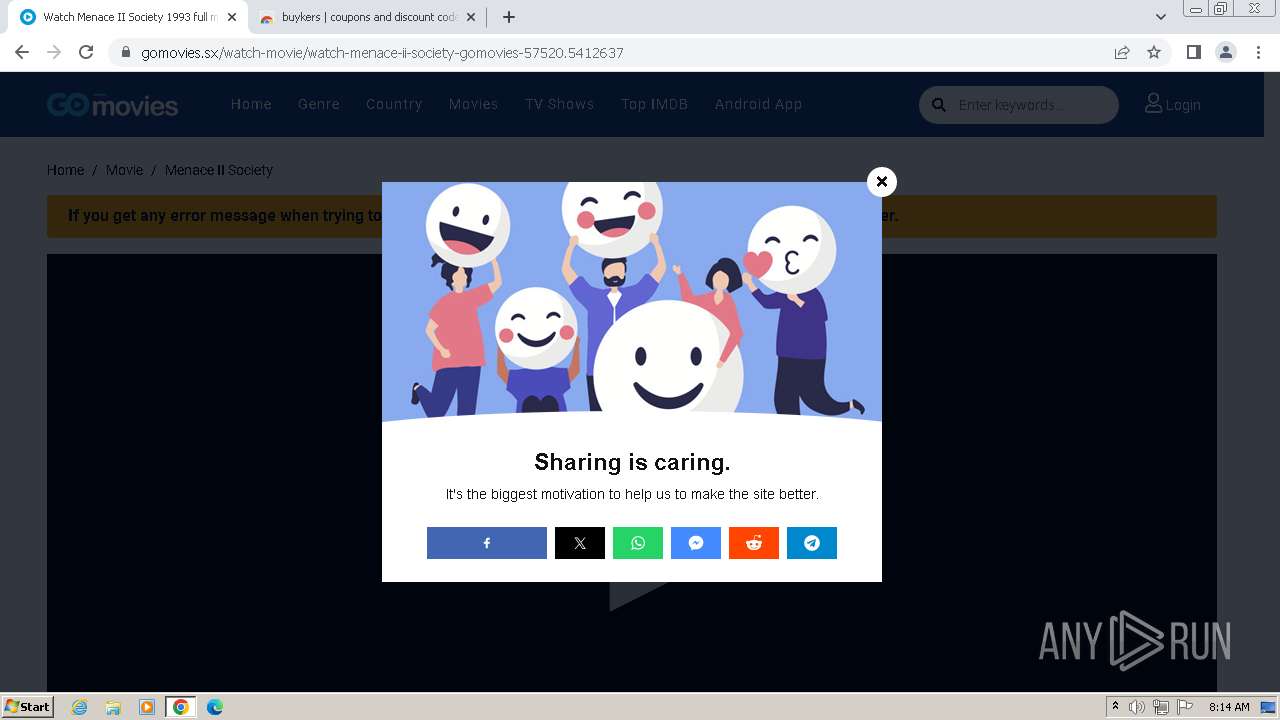Open the Genre menu

point(319,104)
